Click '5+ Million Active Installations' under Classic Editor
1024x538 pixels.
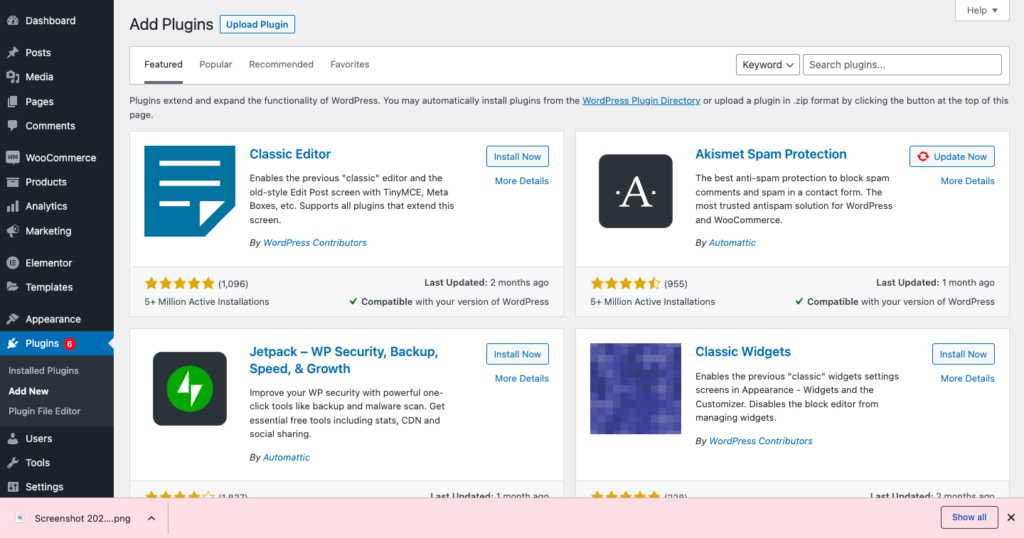tap(206, 302)
